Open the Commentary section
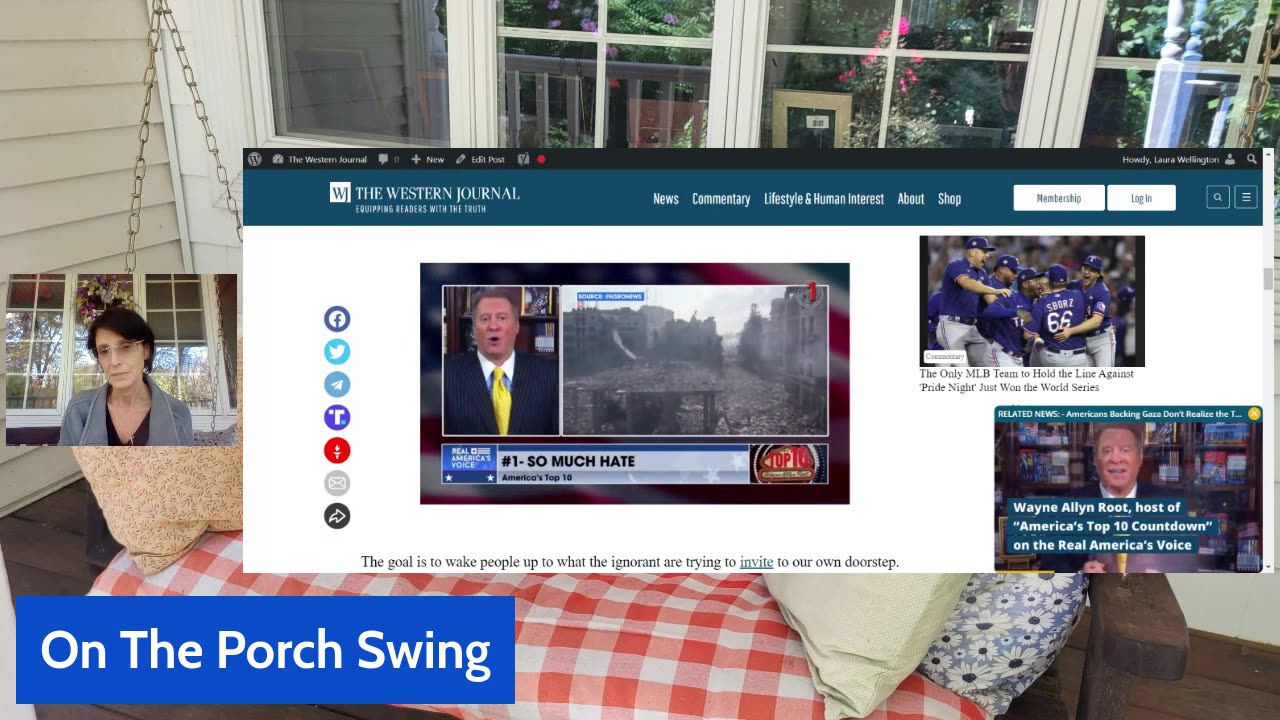 point(721,199)
